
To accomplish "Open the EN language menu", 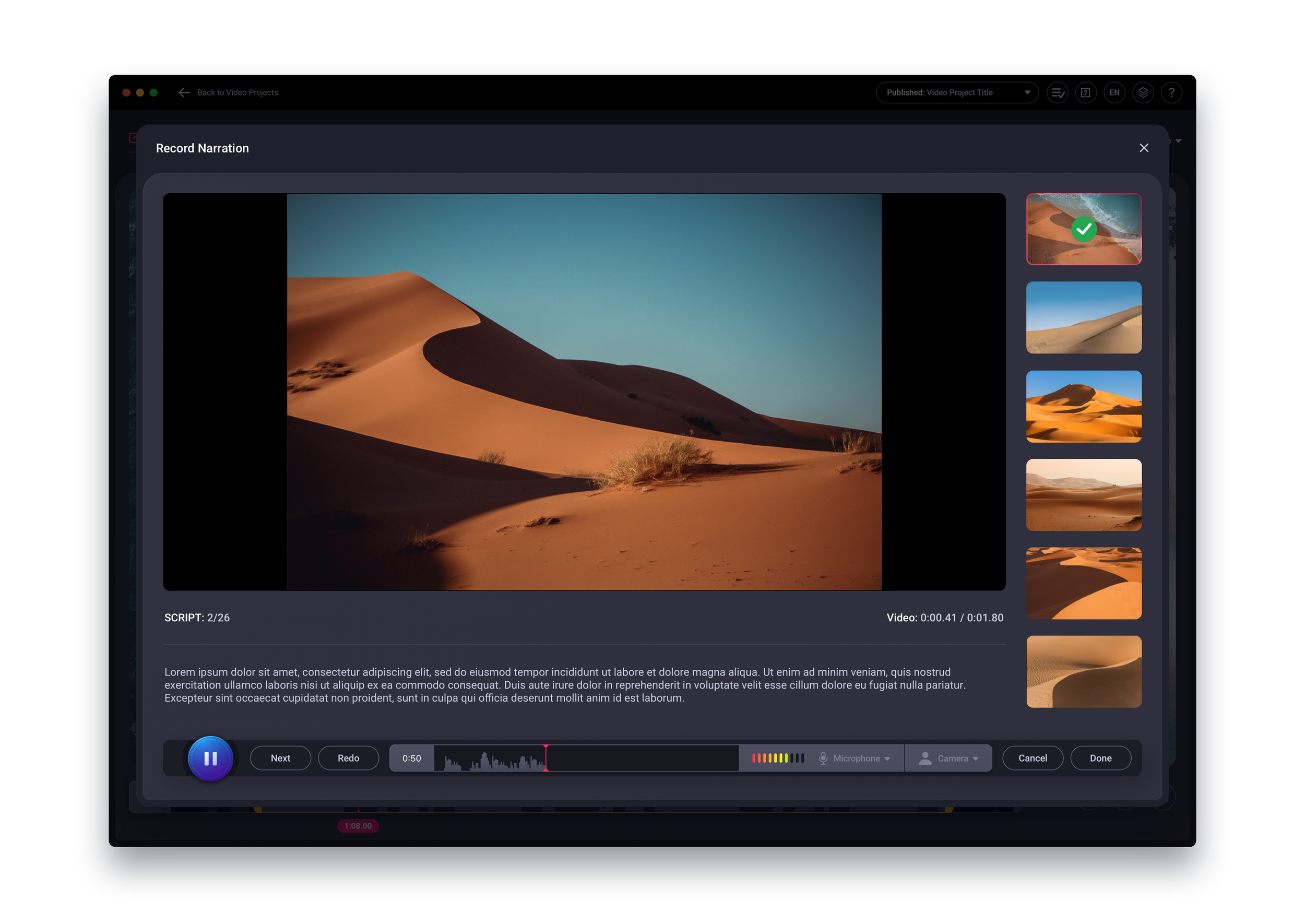I will [1114, 92].
